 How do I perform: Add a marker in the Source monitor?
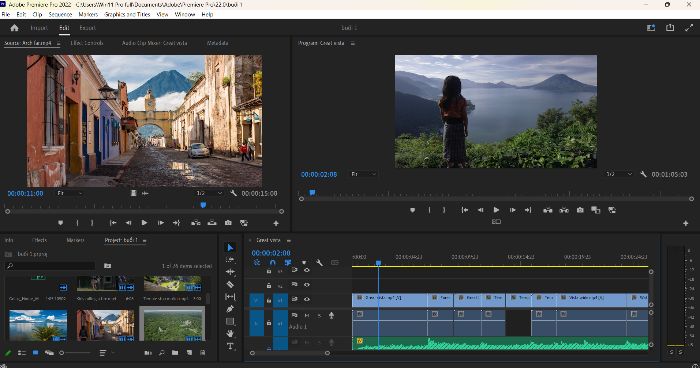point(60,222)
